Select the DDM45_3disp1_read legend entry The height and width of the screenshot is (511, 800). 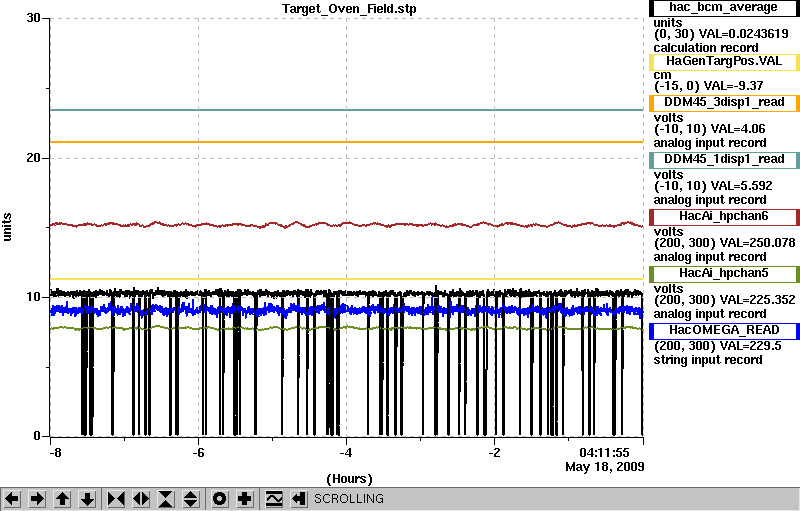724,103
